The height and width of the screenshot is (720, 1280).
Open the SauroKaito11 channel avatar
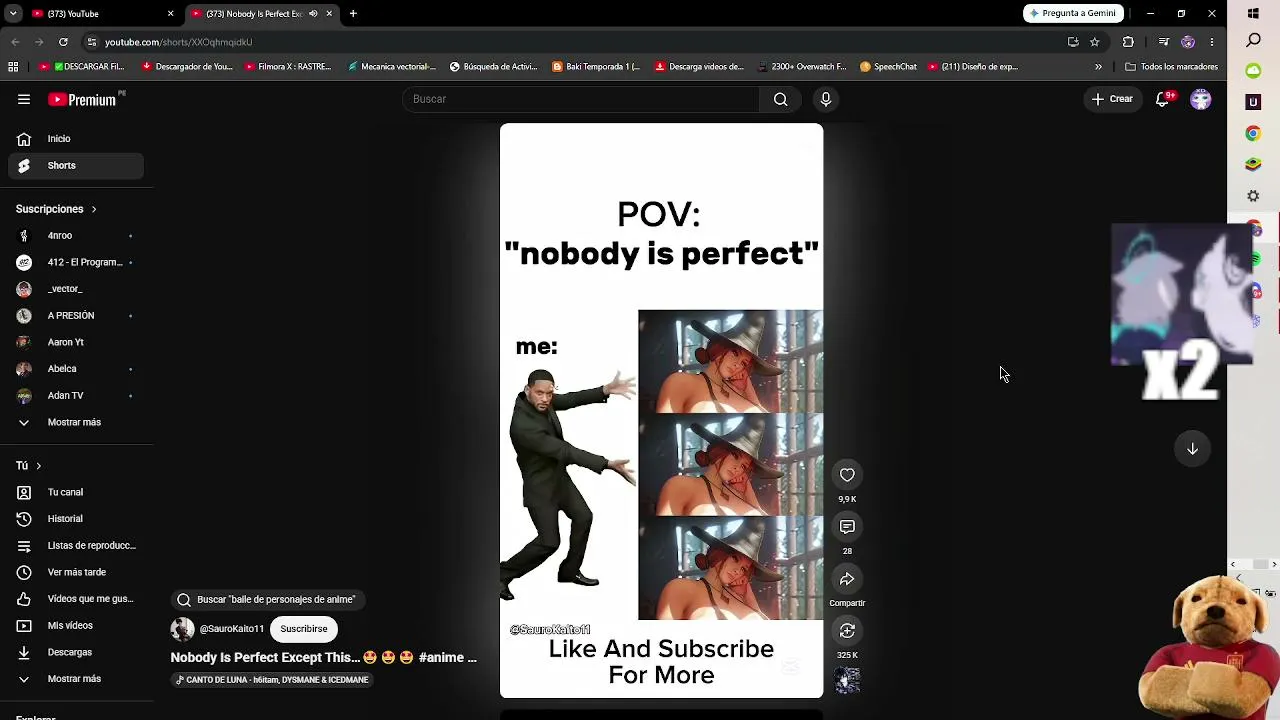[182, 629]
